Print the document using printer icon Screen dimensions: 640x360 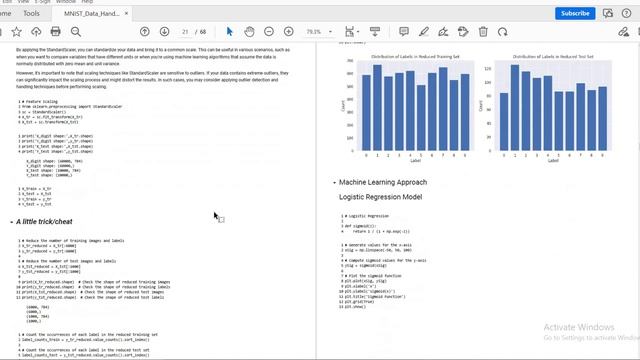coord(56,31)
